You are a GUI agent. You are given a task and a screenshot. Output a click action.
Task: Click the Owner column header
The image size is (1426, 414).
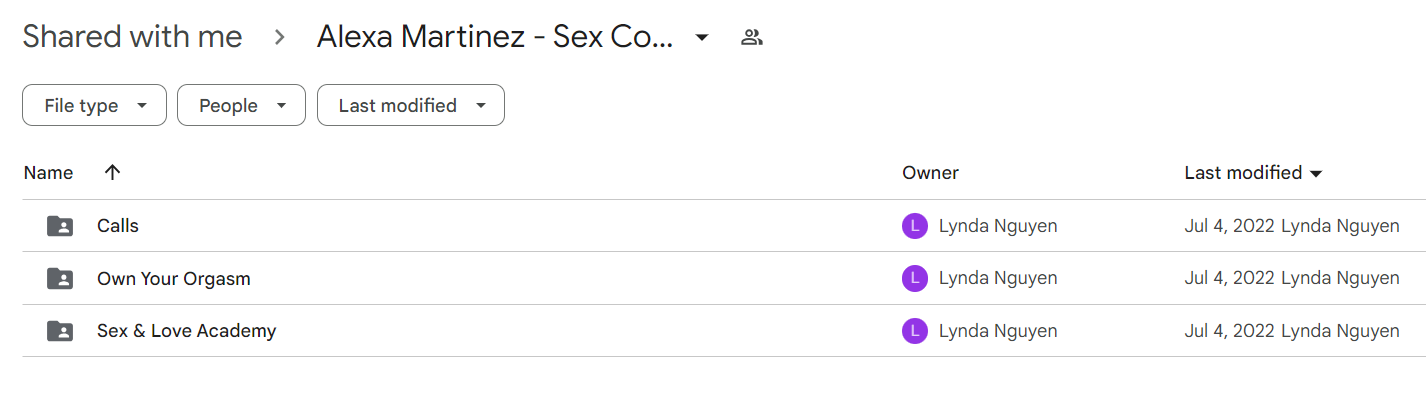click(930, 172)
